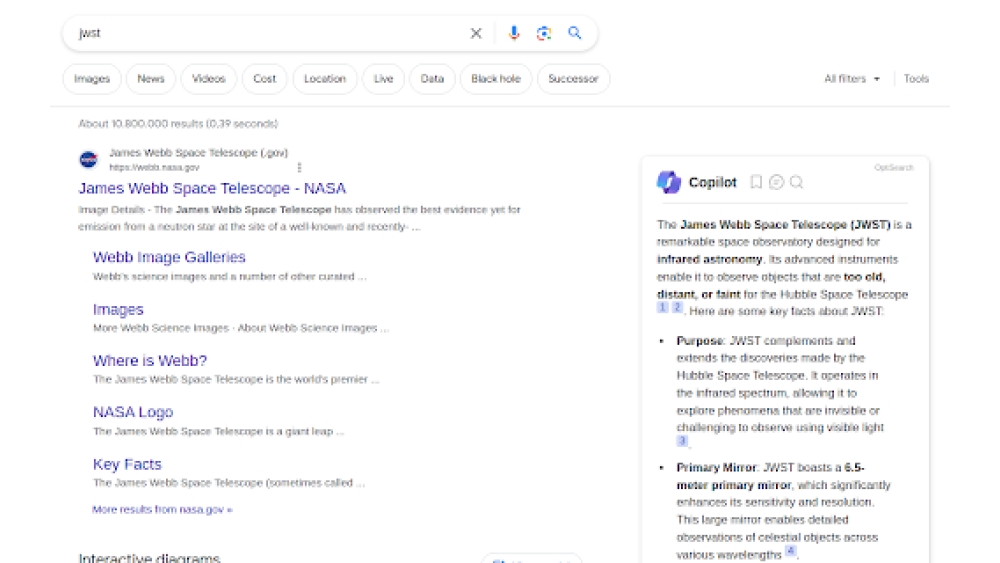This screenshot has width=1000, height=563.
Task: Click the About 10.800.000 results text
Action: pos(178,124)
